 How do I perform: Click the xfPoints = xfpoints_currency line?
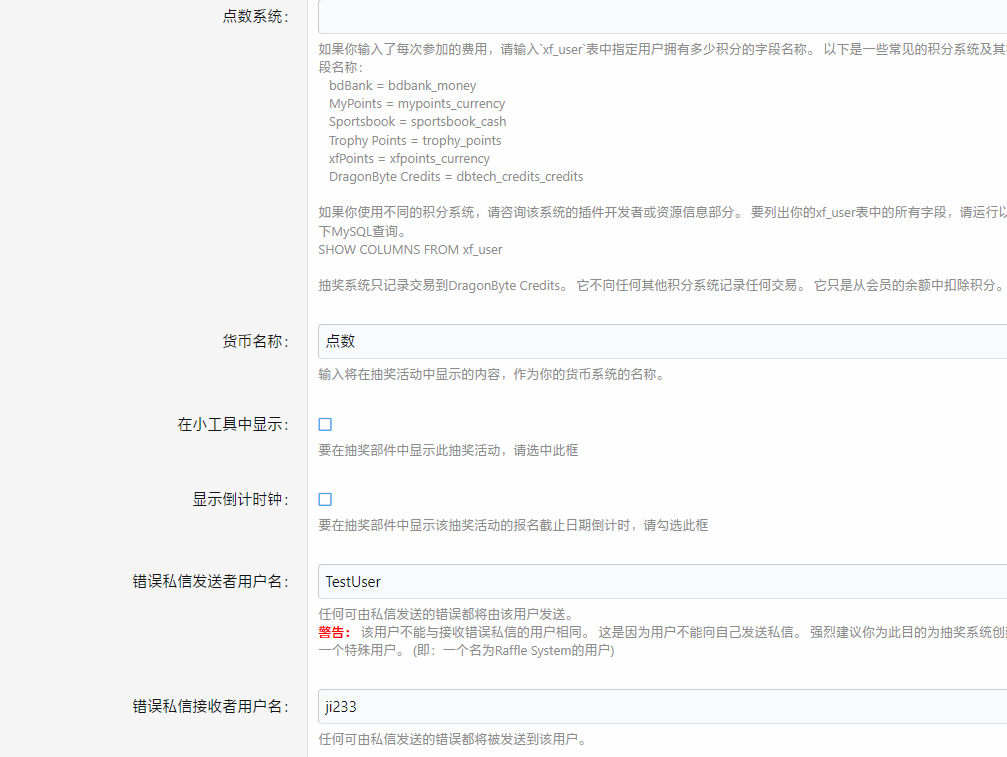click(409, 159)
